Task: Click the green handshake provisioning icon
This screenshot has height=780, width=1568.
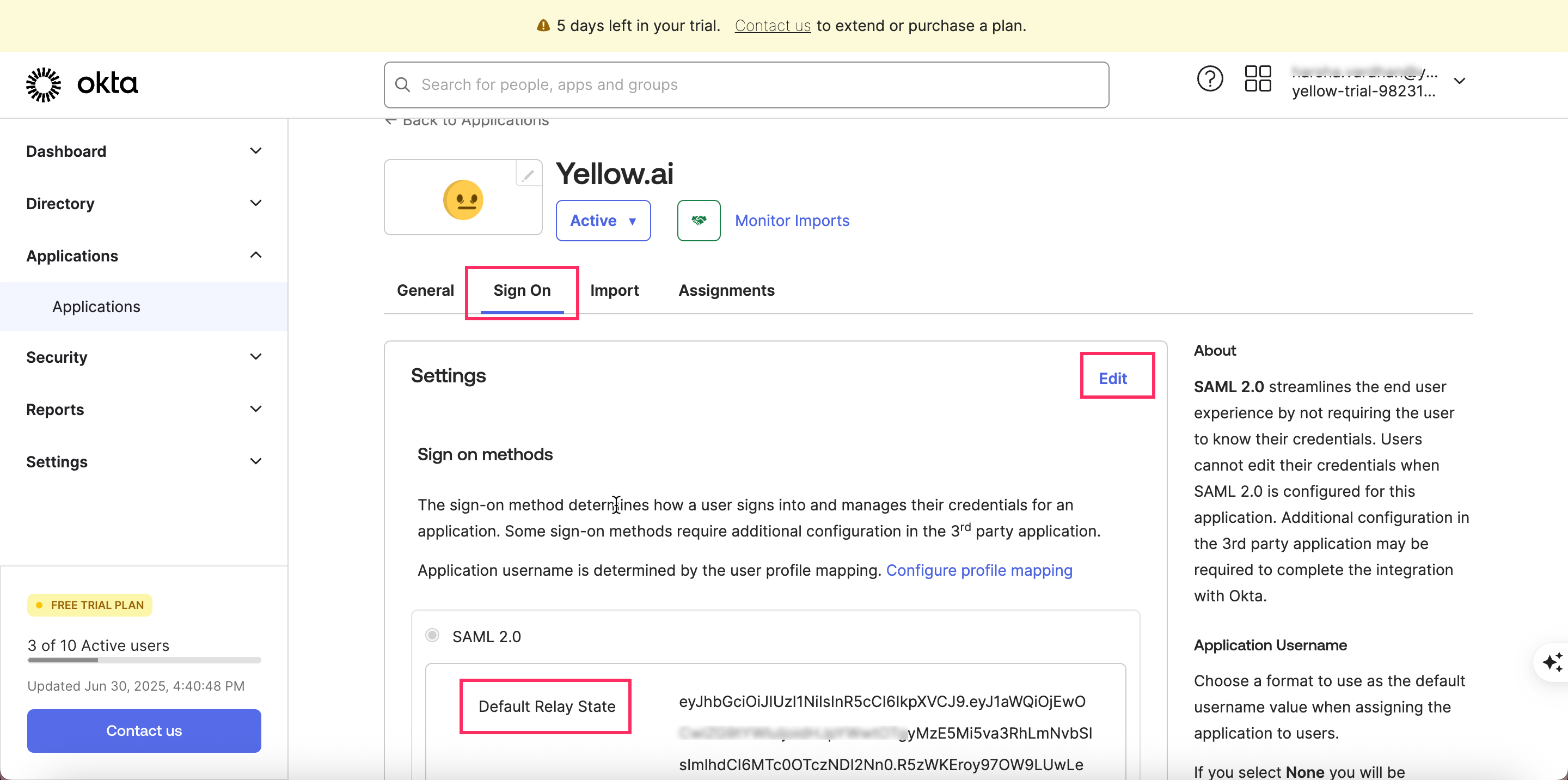Action: coord(699,221)
